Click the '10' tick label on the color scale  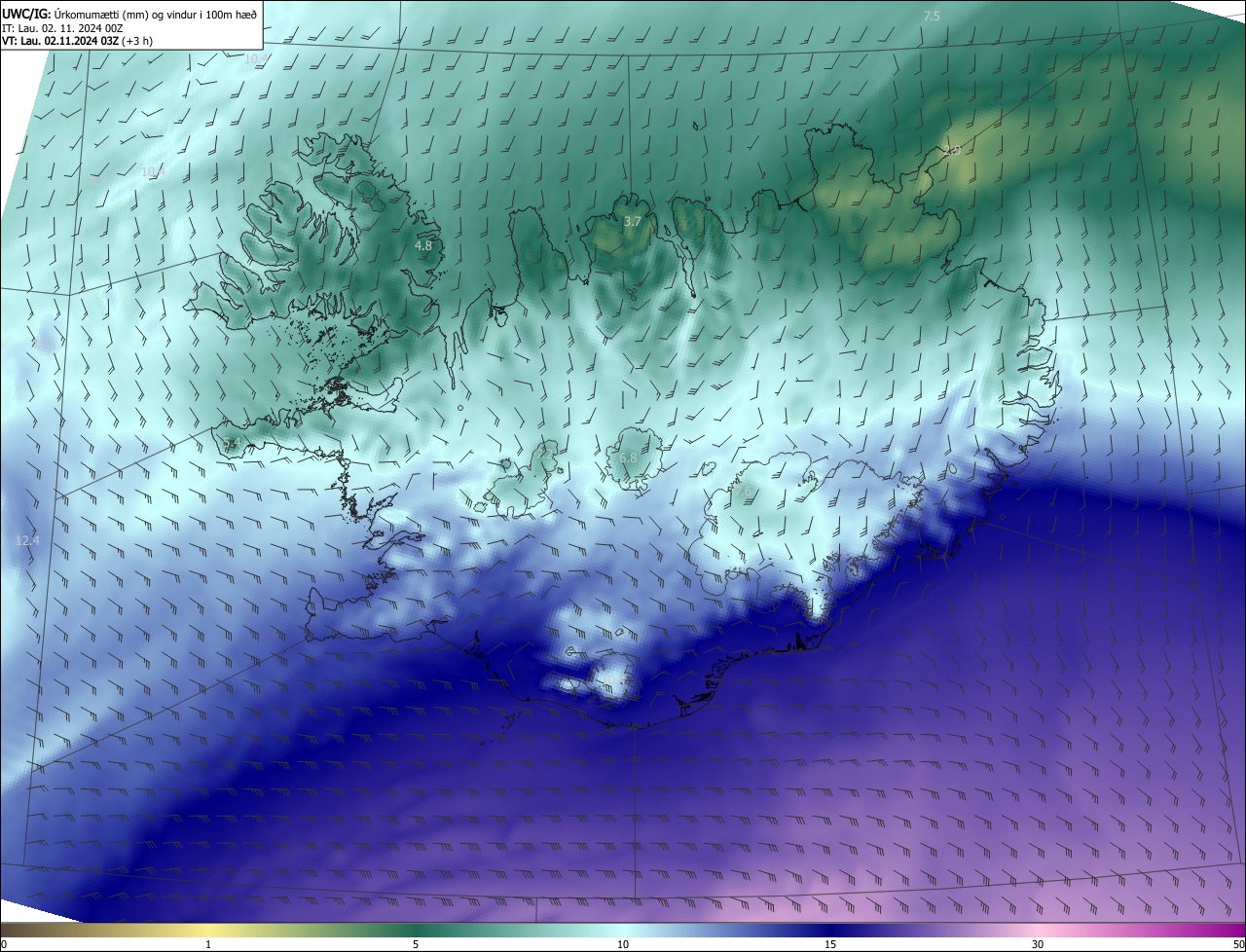[623, 944]
